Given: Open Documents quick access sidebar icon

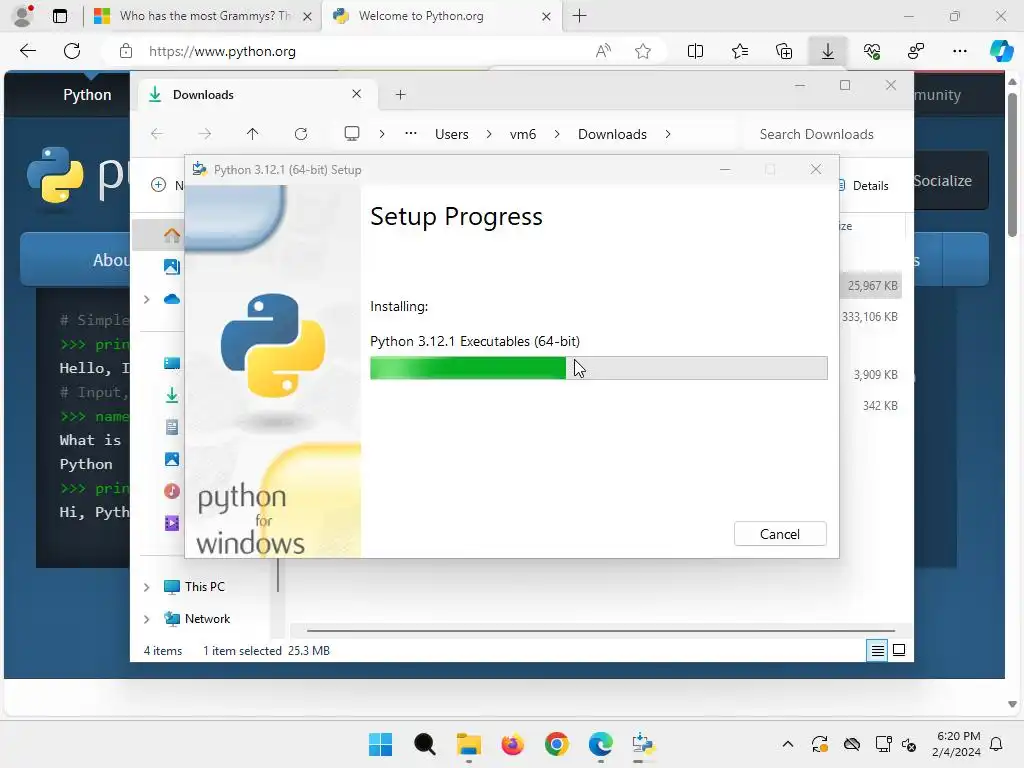Looking at the screenshot, I should tap(172, 427).
